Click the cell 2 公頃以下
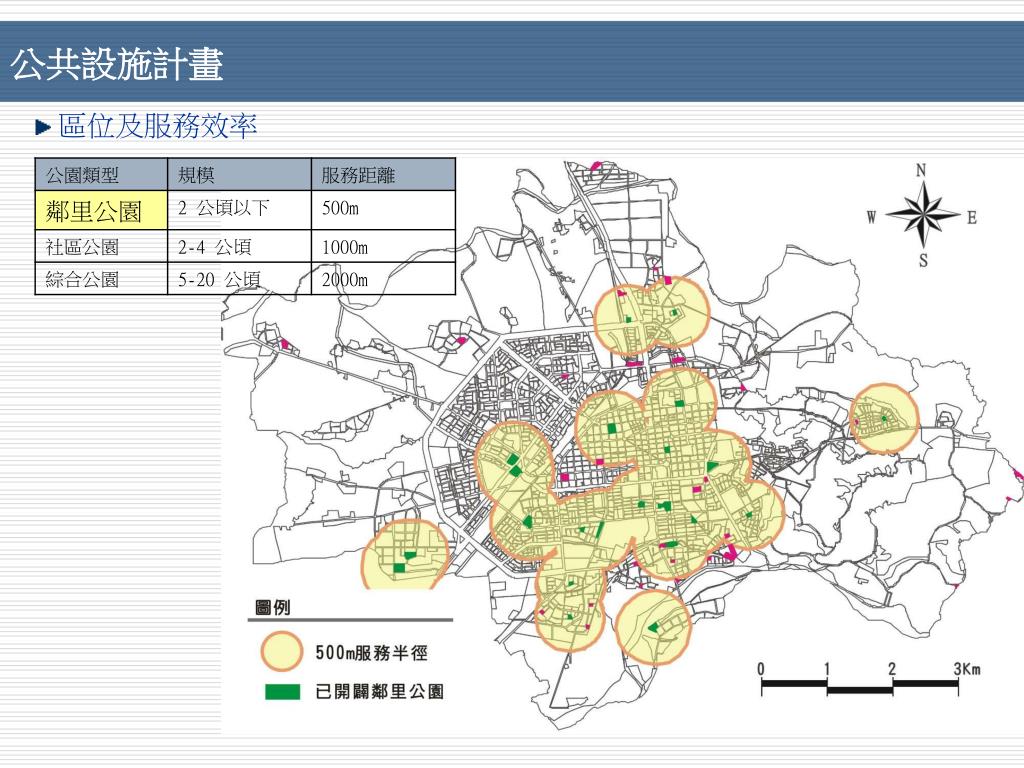Screen dimensions: 1024x768 [x=240, y=210]
